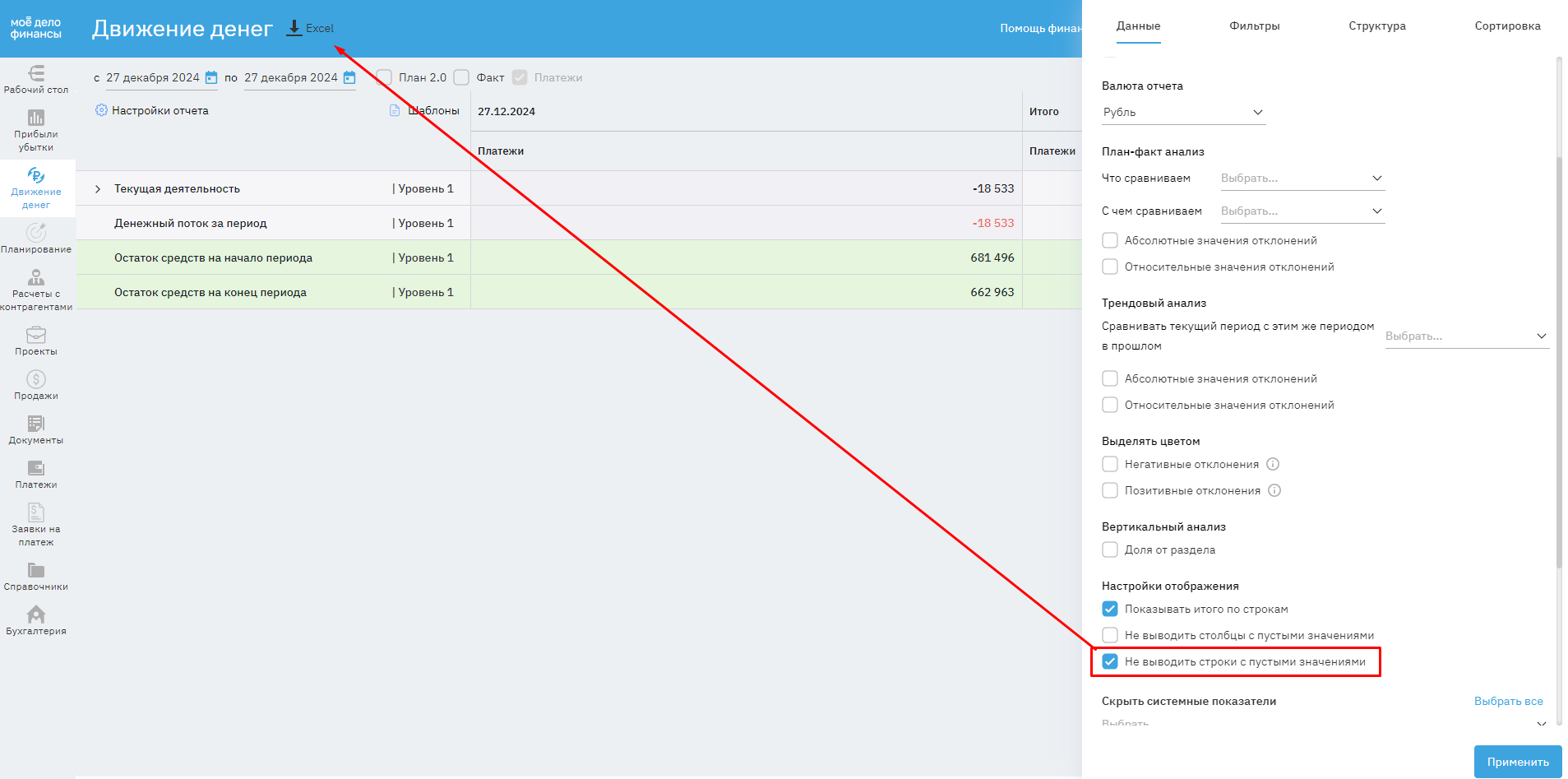This screenshot has height=779, width=1568.
Task: Toggle the Платежи checkbox in the toolbar
Action: click(x=520, y=77)
